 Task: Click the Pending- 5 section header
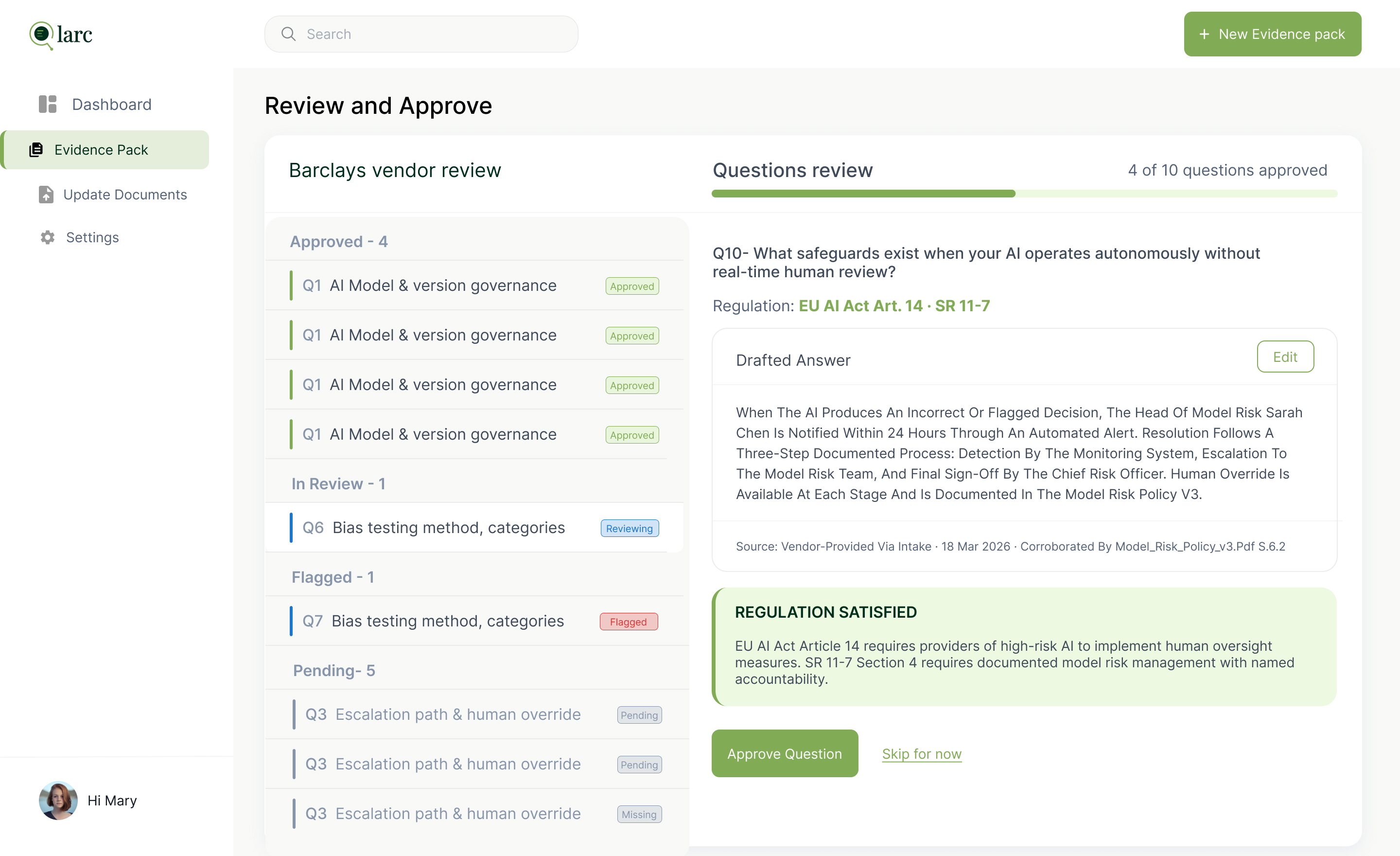(334, 671)
